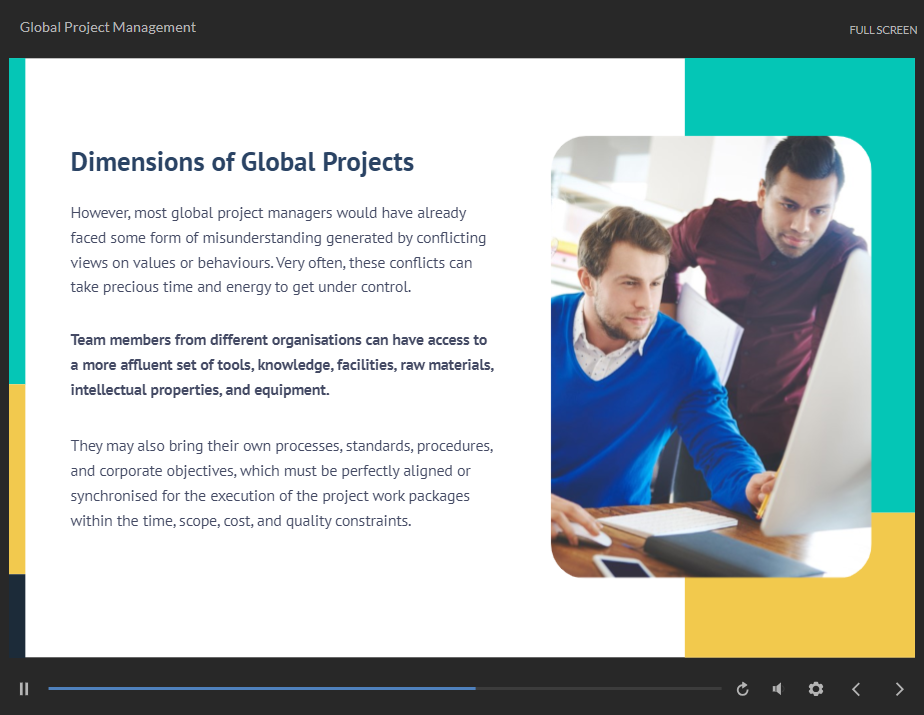Click the yellow stripe on the slide's left edge
The image size is (924, 715).
click(16, 478)
